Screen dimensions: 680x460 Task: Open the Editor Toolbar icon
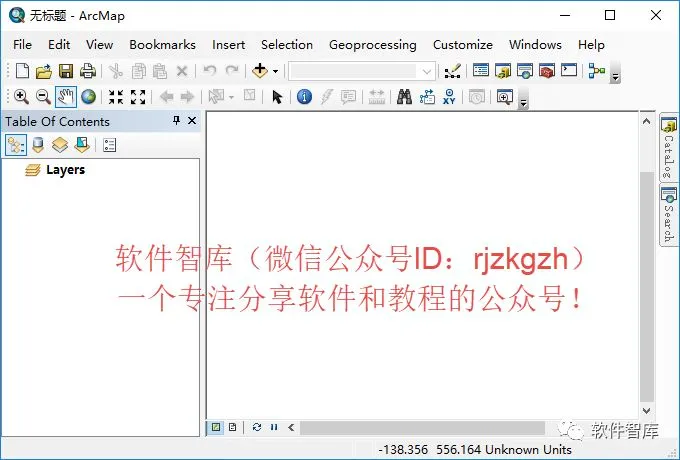[452, 71]
